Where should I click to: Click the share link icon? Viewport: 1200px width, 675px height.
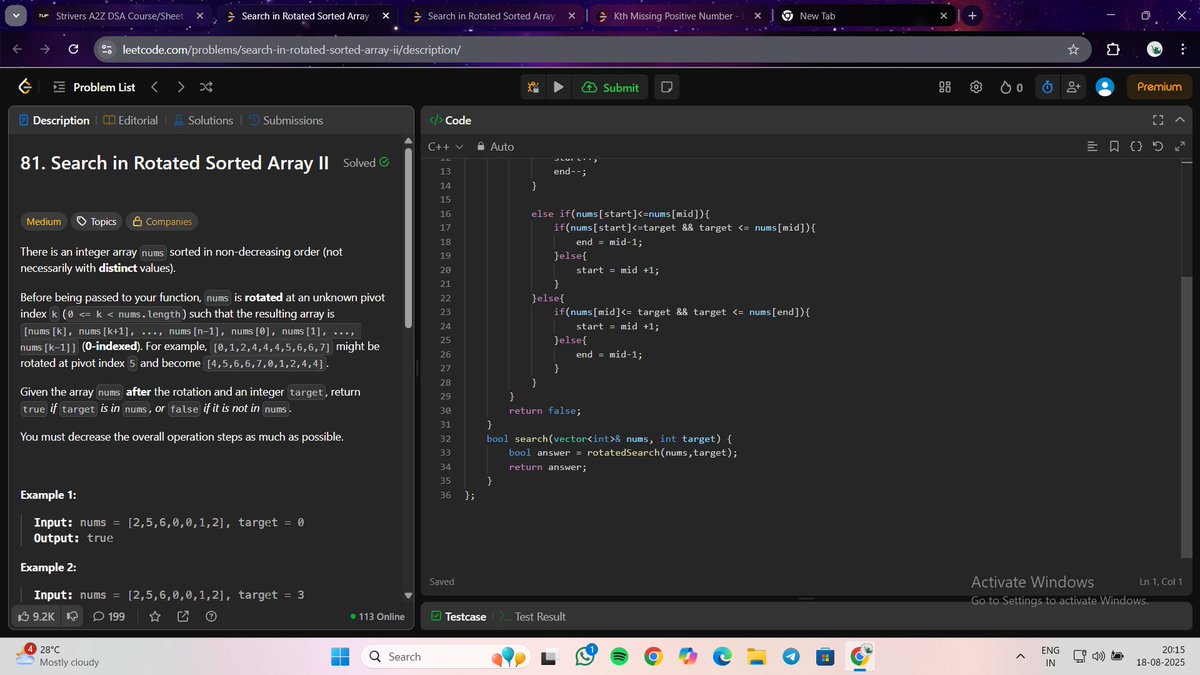click(183, 617)
